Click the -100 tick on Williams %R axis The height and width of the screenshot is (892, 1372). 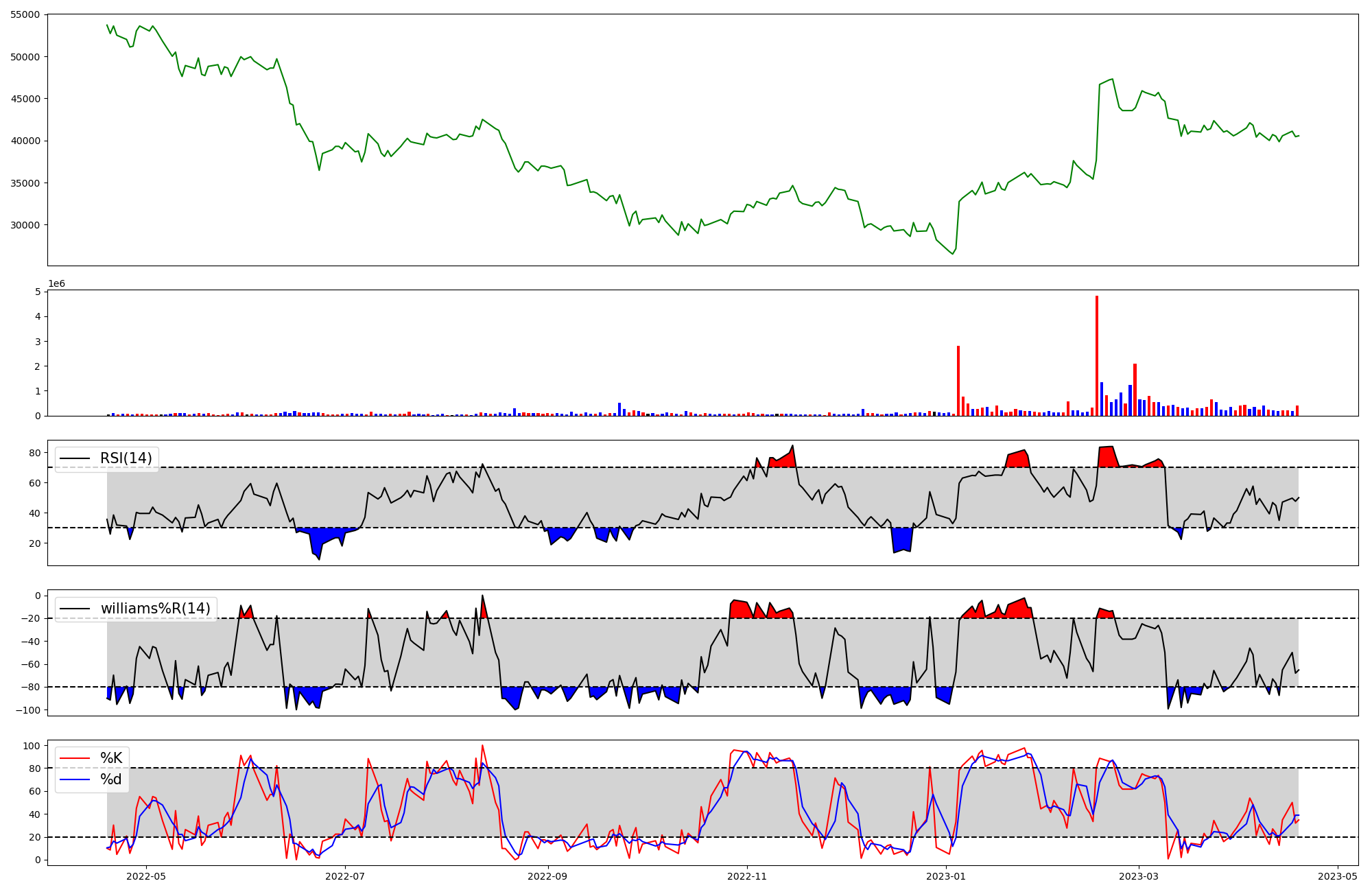[27, 709]
